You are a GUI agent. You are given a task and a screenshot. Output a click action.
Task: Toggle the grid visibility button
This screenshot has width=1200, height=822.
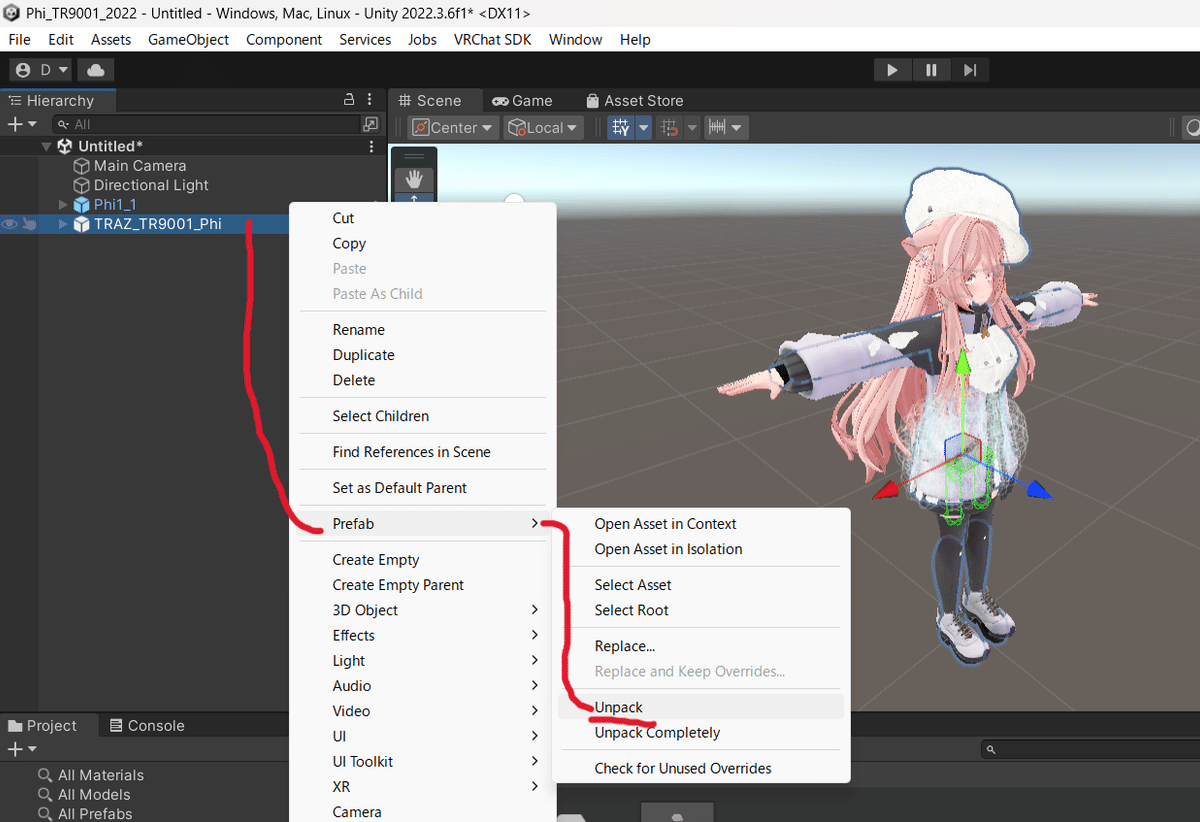[621, 128]
